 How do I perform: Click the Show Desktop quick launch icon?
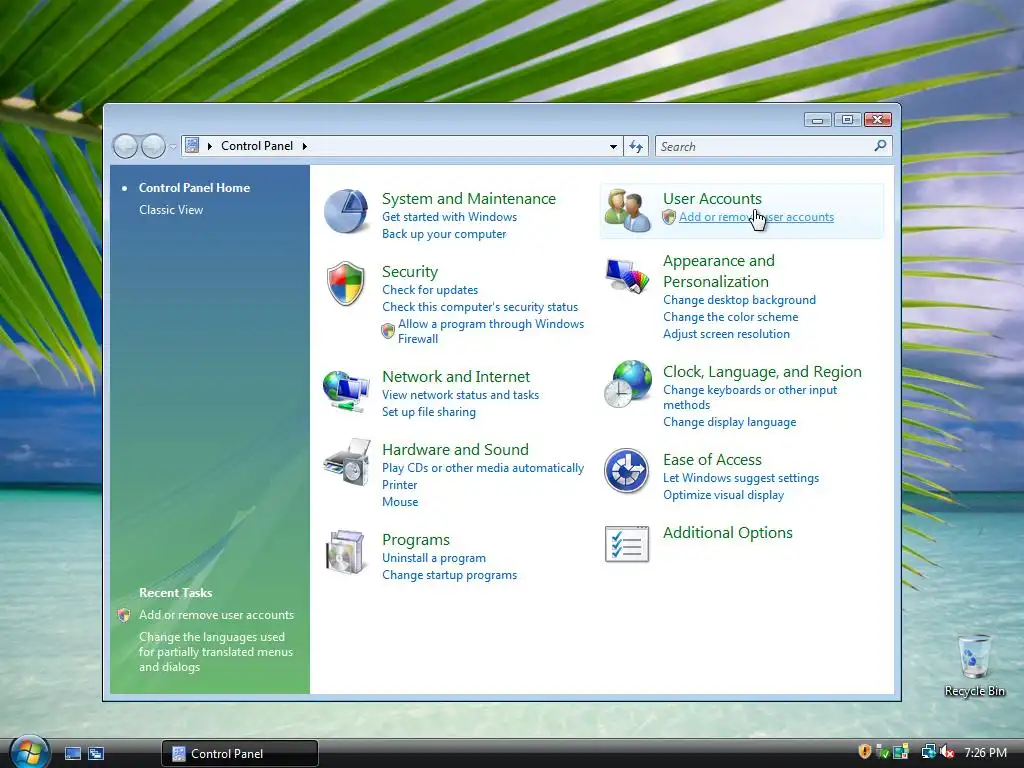[73, 754]
